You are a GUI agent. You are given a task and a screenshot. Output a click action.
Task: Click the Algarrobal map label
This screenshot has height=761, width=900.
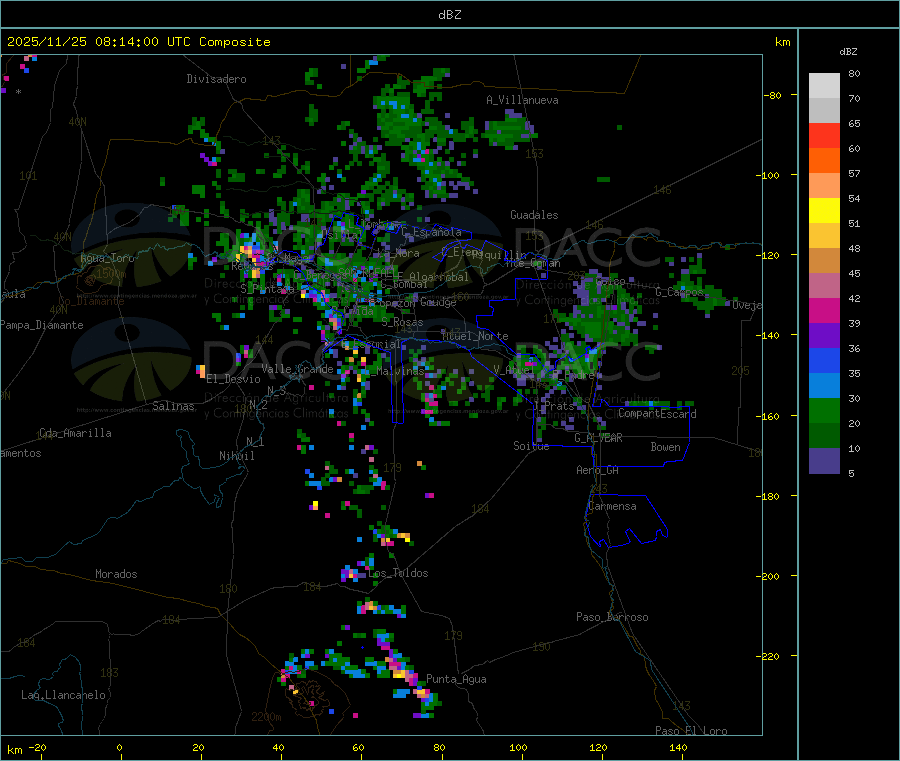pyautogui.click(x=439, y=277)
